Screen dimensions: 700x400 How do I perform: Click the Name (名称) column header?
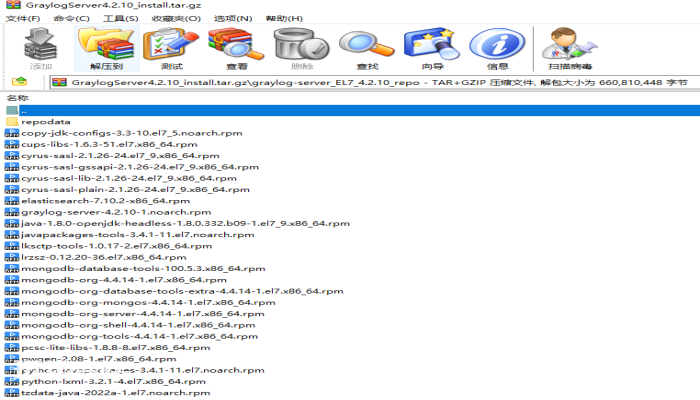pyautogui.click(x=17, y=98)
